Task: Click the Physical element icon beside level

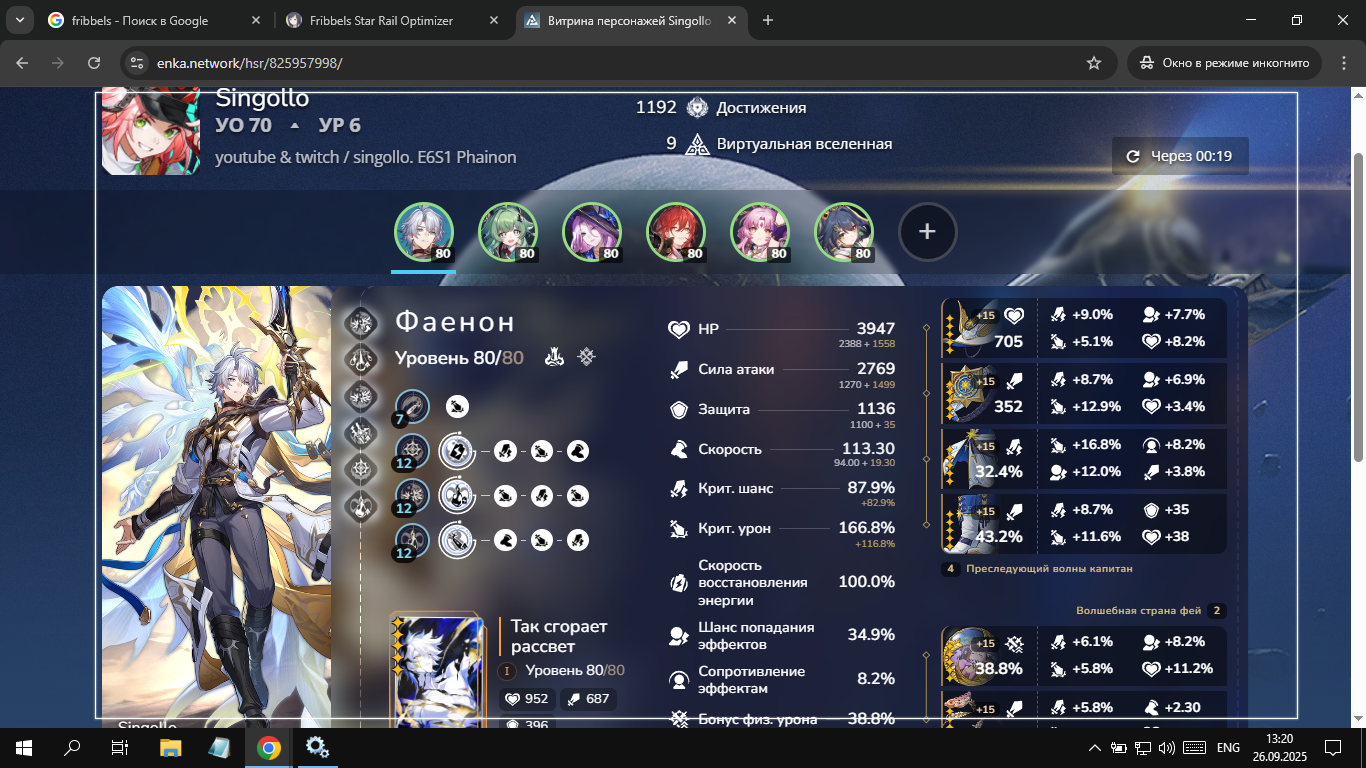Action: (x=587, y=357)
